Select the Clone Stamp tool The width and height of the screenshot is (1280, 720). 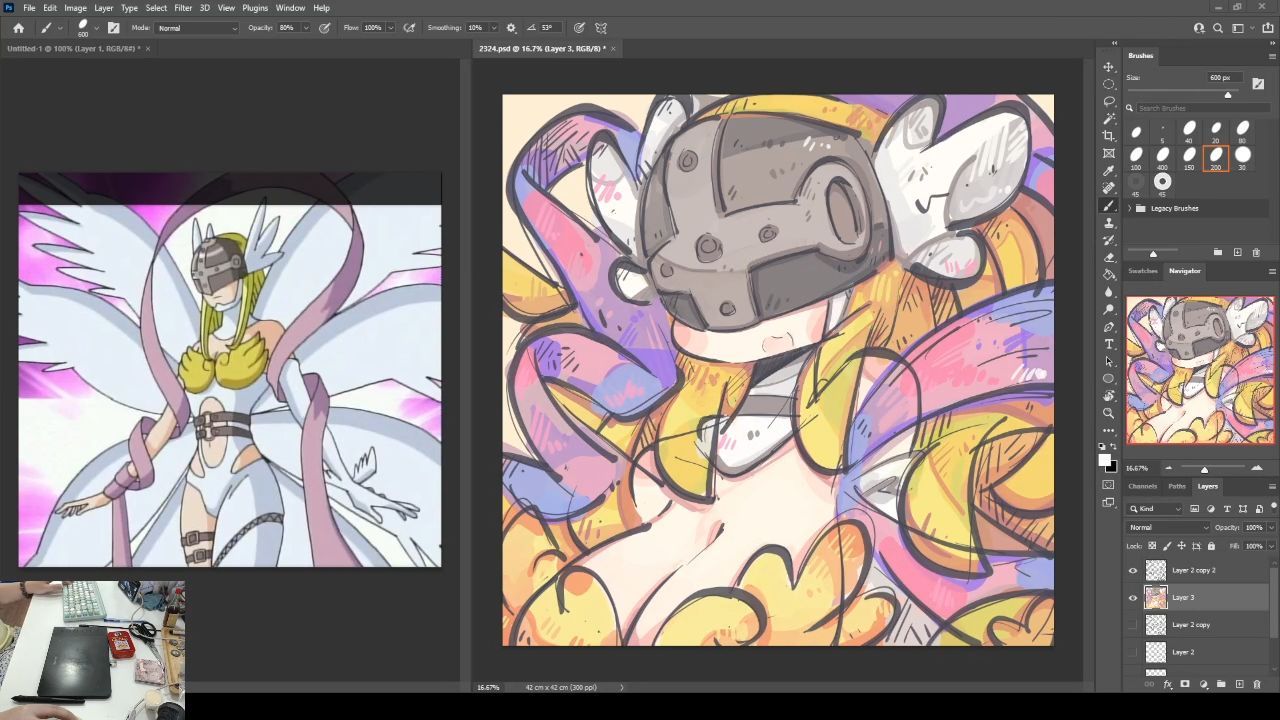[1108, 223]
